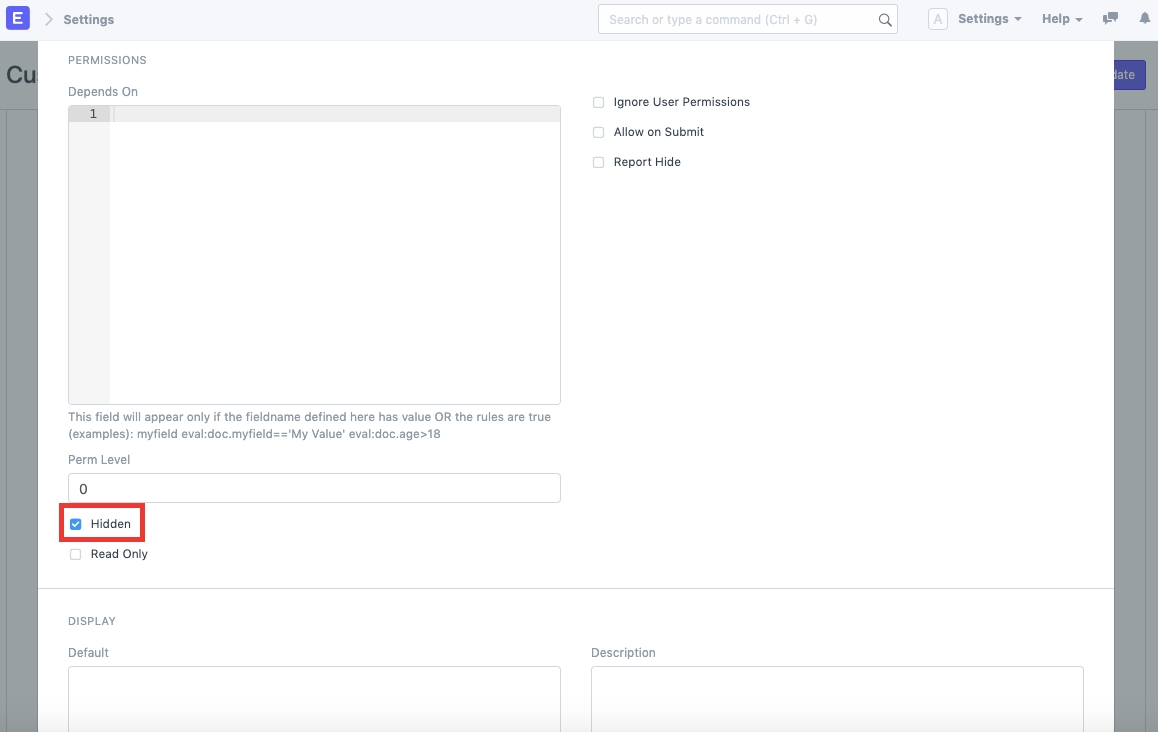Click into the Default text area

pos(314,698)
